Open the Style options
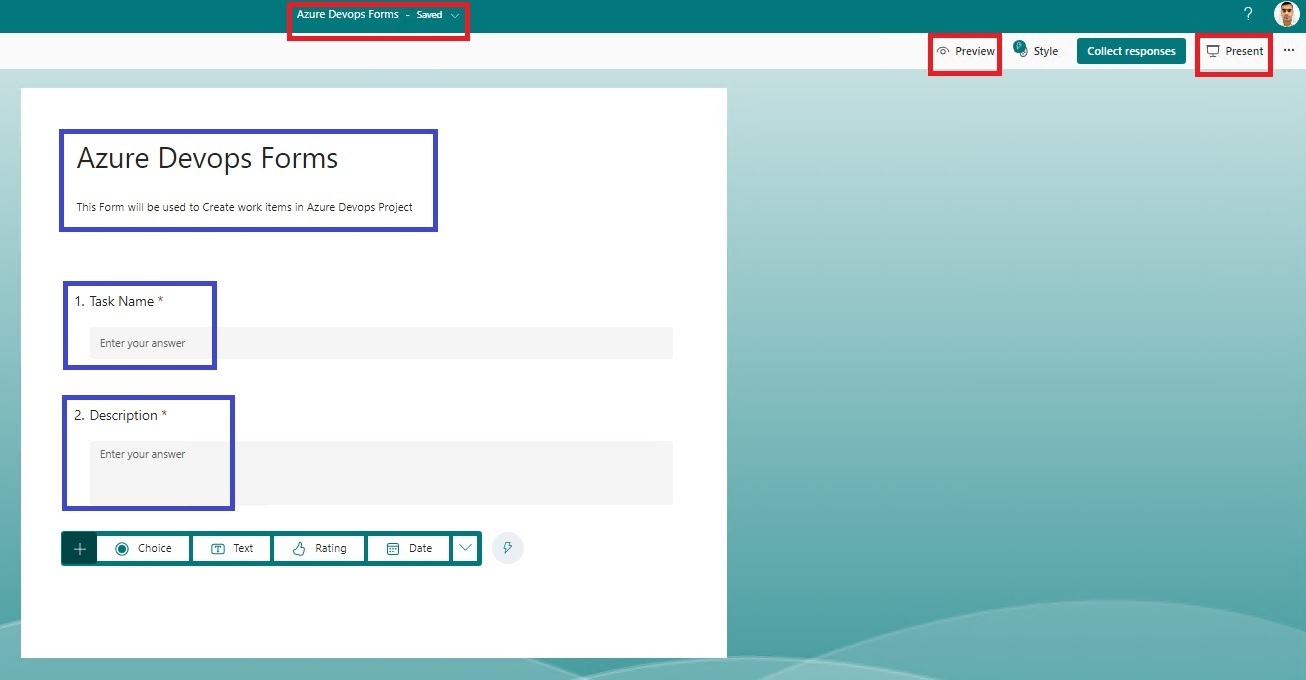The width and height of the screenshot is (1306, 680). point(1036,51)
